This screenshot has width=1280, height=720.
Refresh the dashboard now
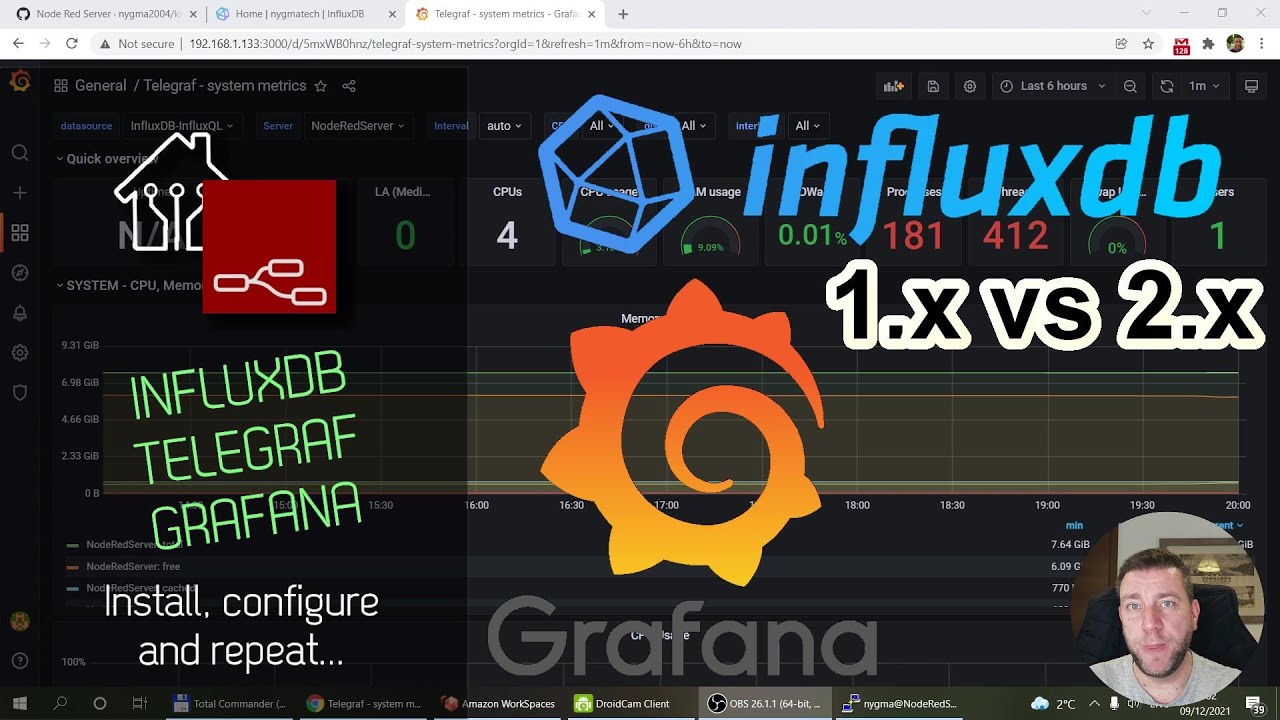tap(1167, 86)
